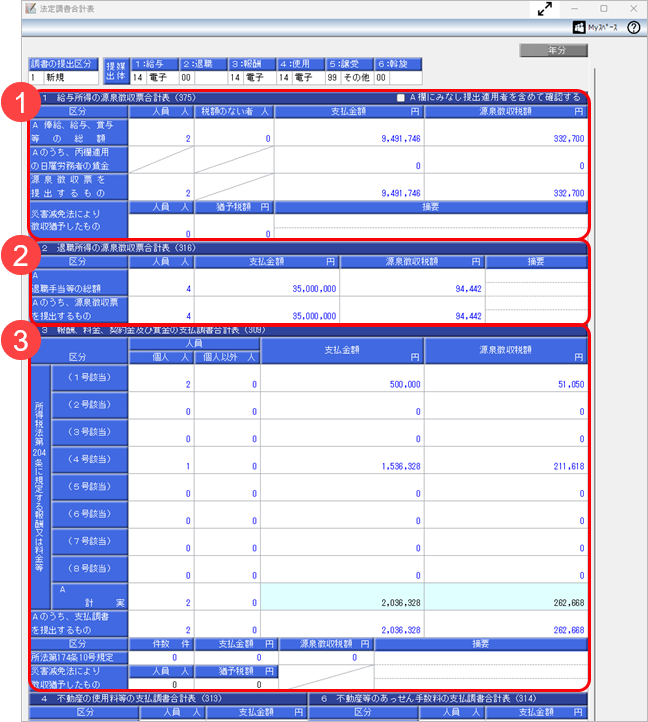Viewport: 648px width, 722px height.
Task: Click その他 value under 5:譲受
Action: pyautogui.click(x=357, y=77)
